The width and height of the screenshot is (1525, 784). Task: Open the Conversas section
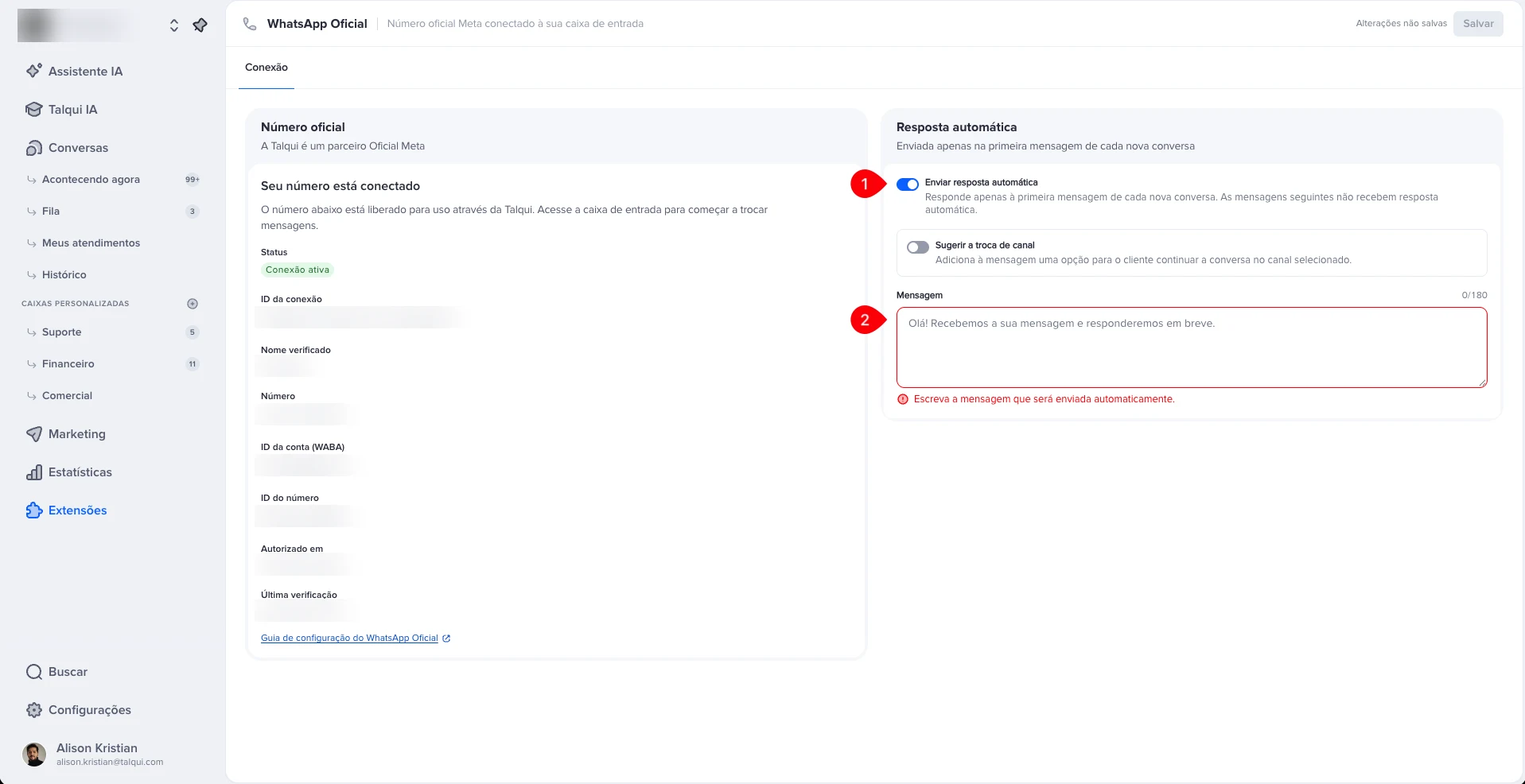pos(78,148)
